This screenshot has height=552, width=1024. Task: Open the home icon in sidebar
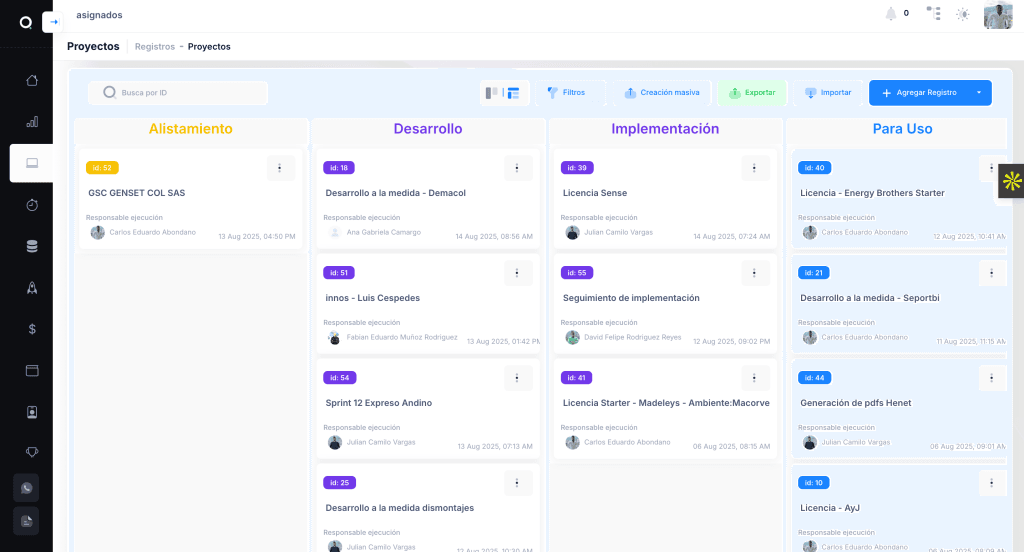tap(32, 80)
